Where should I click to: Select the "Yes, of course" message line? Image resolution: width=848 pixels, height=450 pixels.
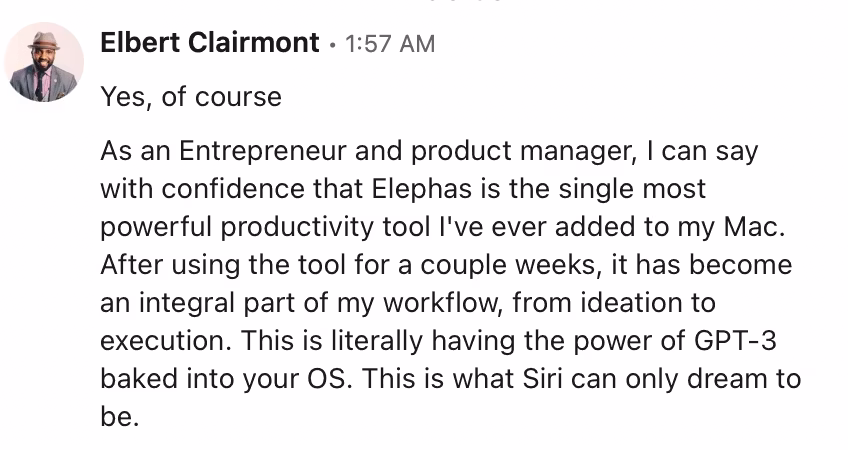[x=191, y=96]
